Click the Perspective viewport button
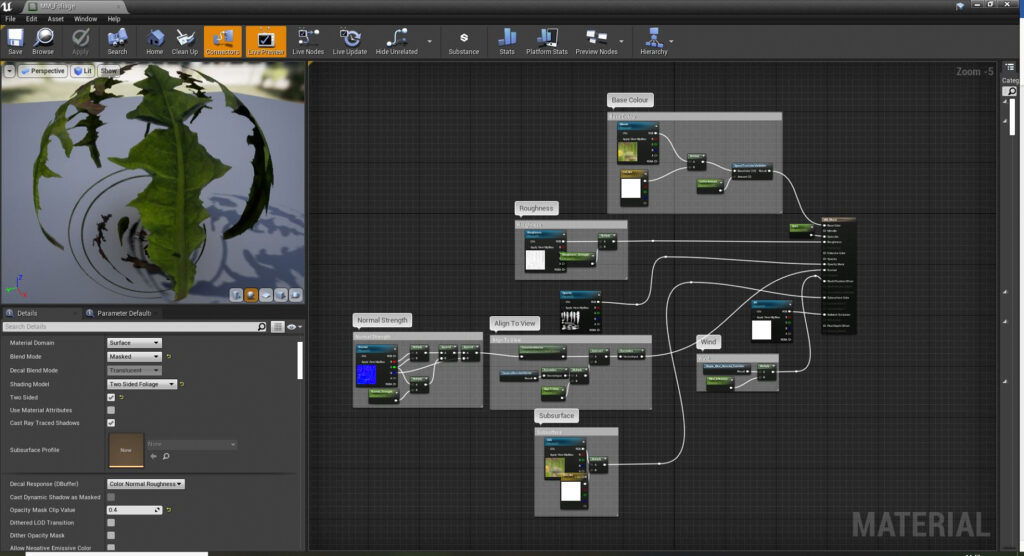 click(42, 71)
